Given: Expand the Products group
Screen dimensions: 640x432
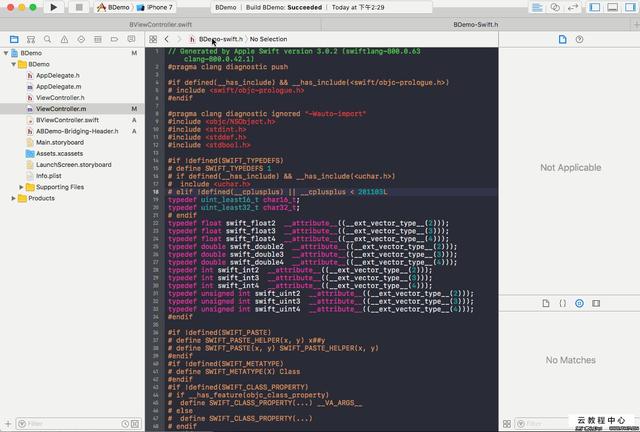Looking at the screenshot, I should (x=13, y=198).
